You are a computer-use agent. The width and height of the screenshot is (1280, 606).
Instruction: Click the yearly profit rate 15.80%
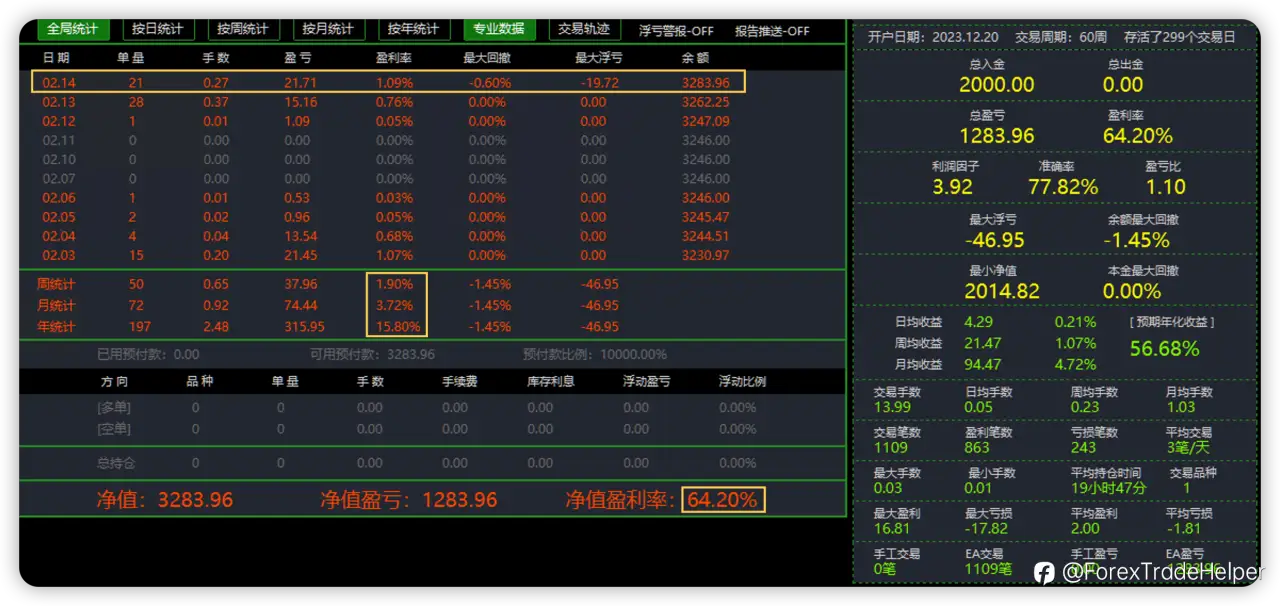(x=397, y=327)
